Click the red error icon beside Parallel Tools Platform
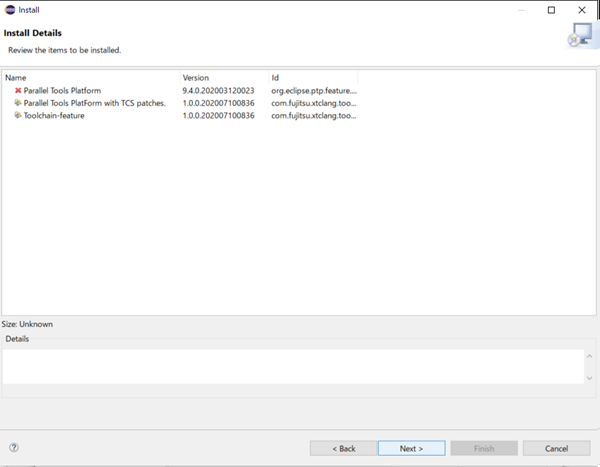Image resolution: width=600 pixels, height=467 pixels. pos(18,90)
